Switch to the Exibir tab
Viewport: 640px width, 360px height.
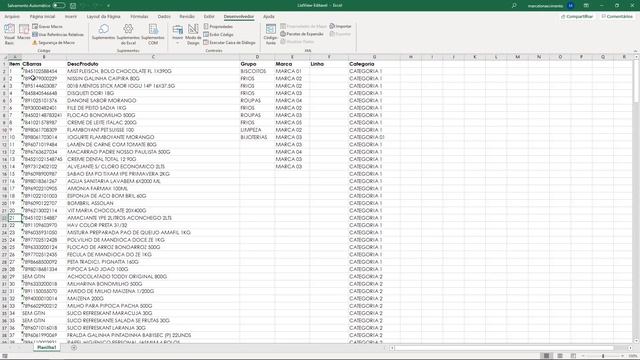coord(209,17)
